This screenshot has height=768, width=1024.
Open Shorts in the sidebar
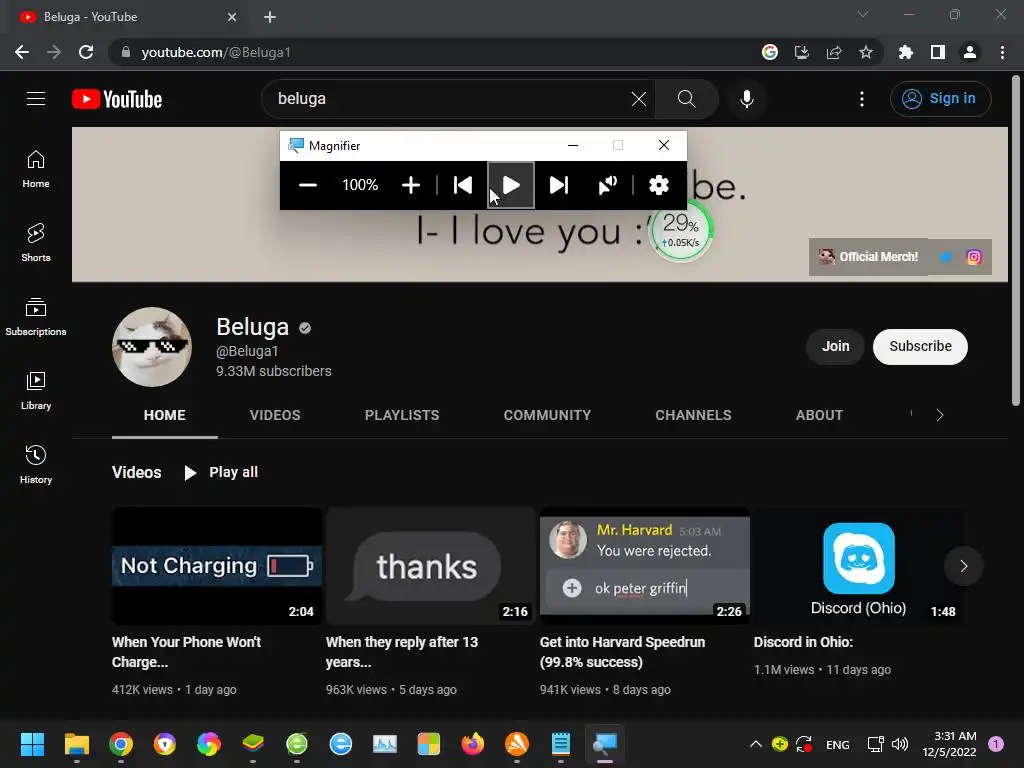[x=36, y=242]
